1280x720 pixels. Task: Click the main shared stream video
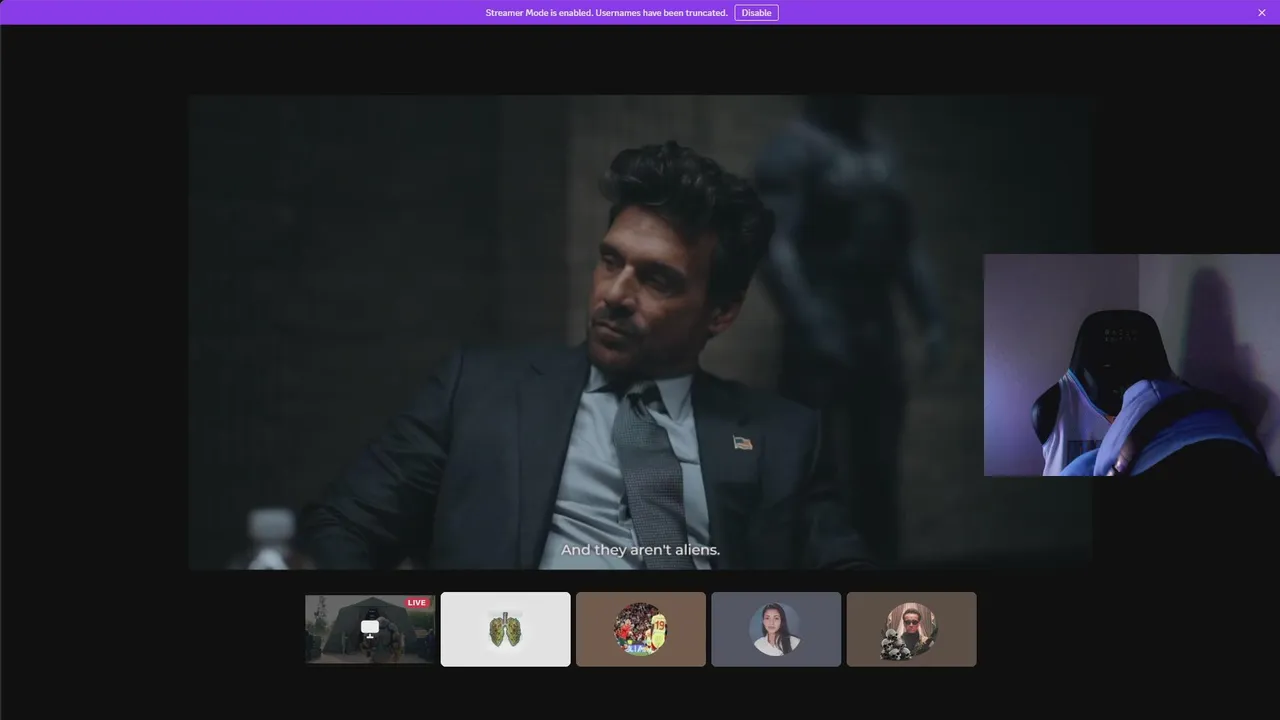click(x=640, y=332)
